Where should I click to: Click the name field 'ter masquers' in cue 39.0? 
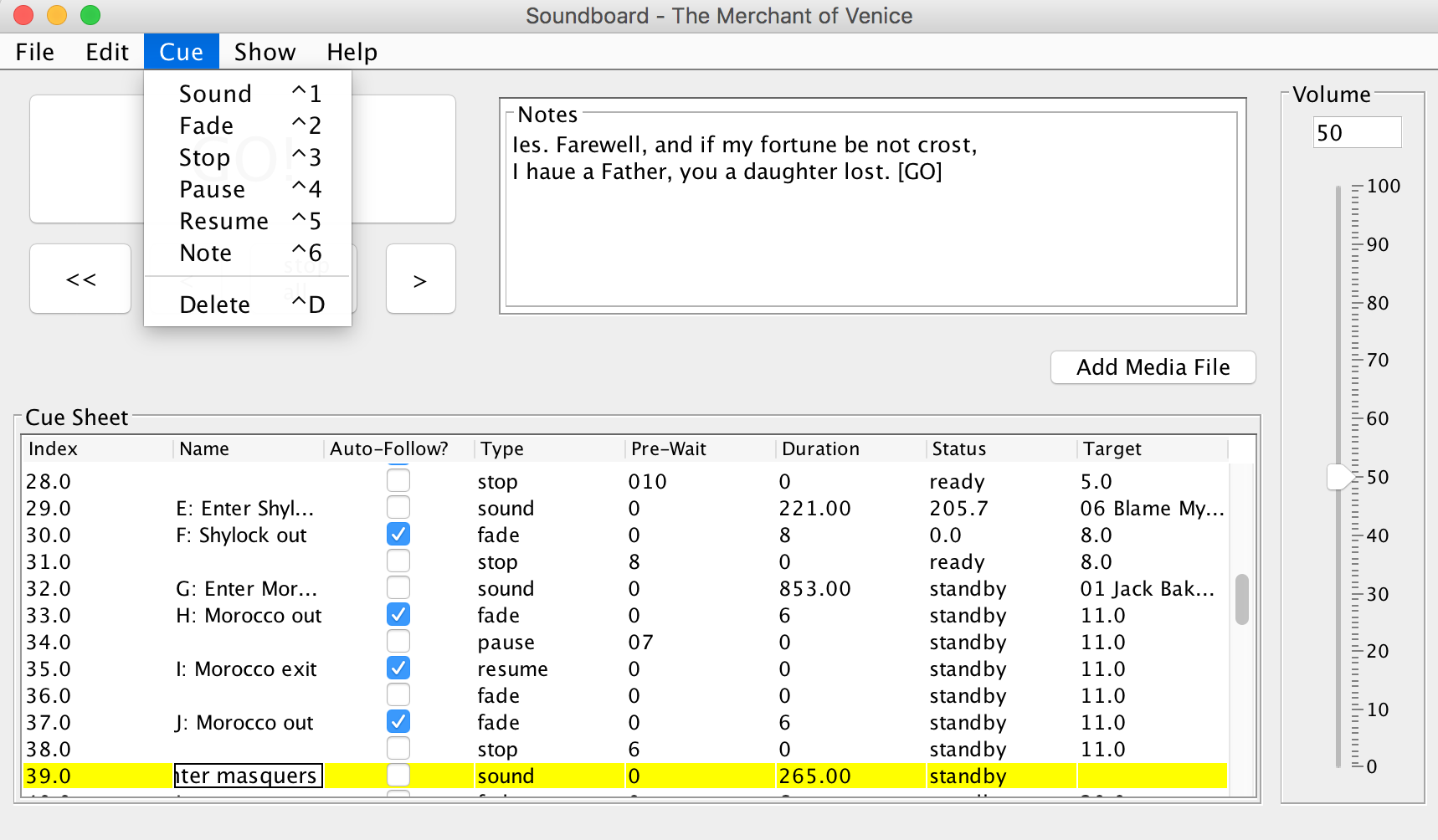click(249, 776)
